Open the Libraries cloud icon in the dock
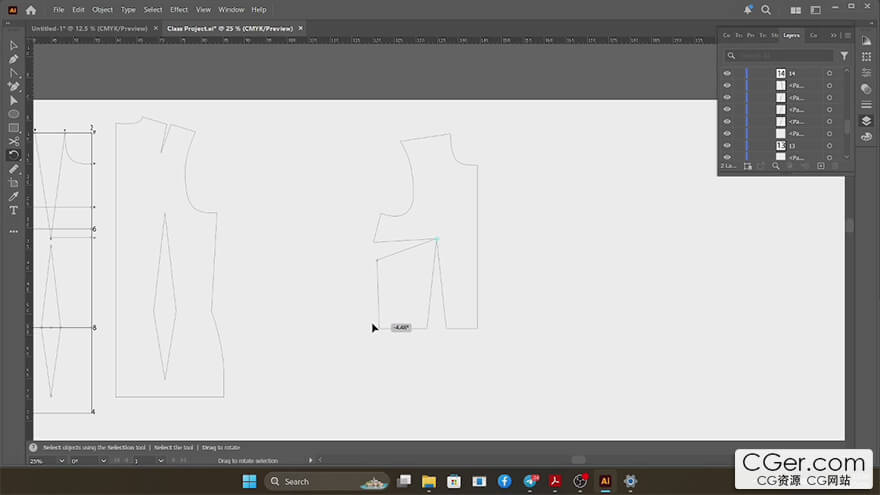Viewport: 880px width, 495px height. click(867, 137)
